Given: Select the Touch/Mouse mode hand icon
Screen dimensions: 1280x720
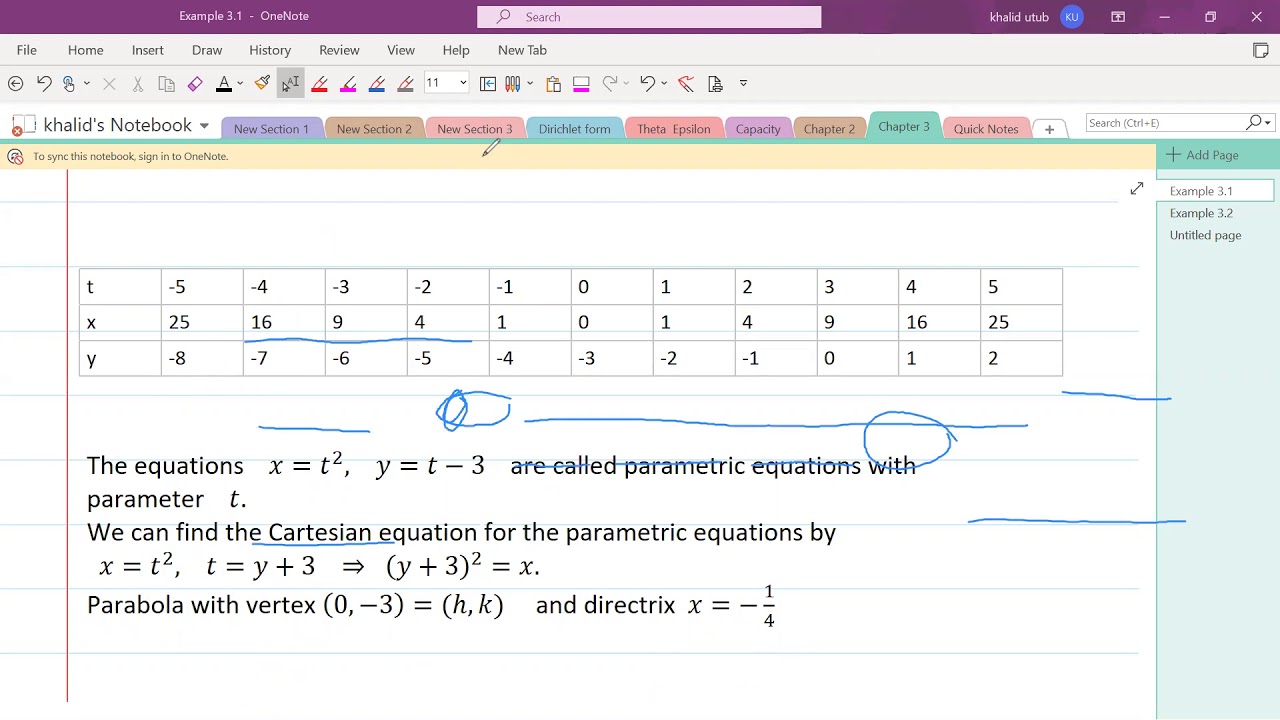Looking at the screenshot, I should [69, 84].
